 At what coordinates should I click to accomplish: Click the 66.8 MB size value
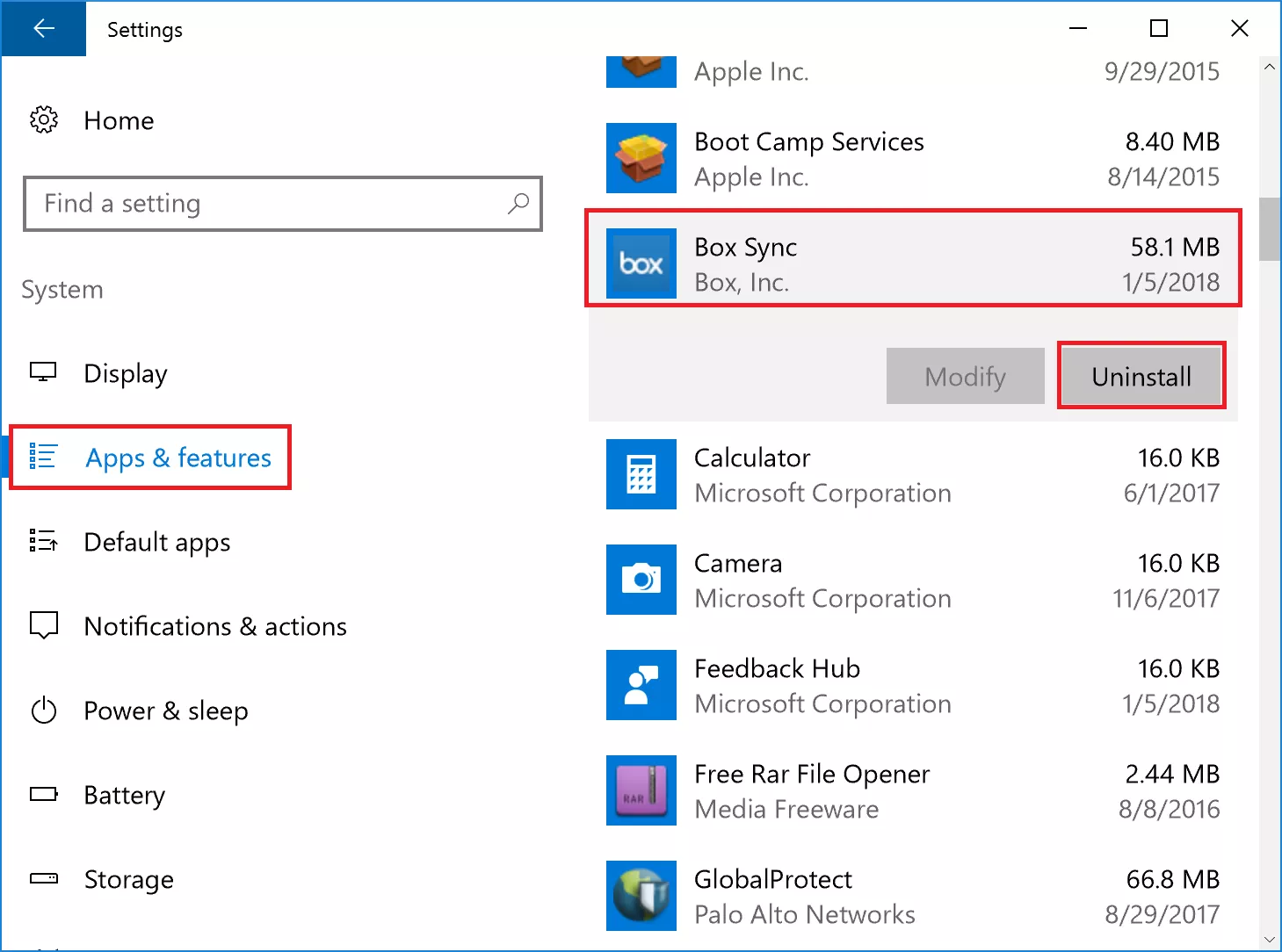pos(1173,879)
